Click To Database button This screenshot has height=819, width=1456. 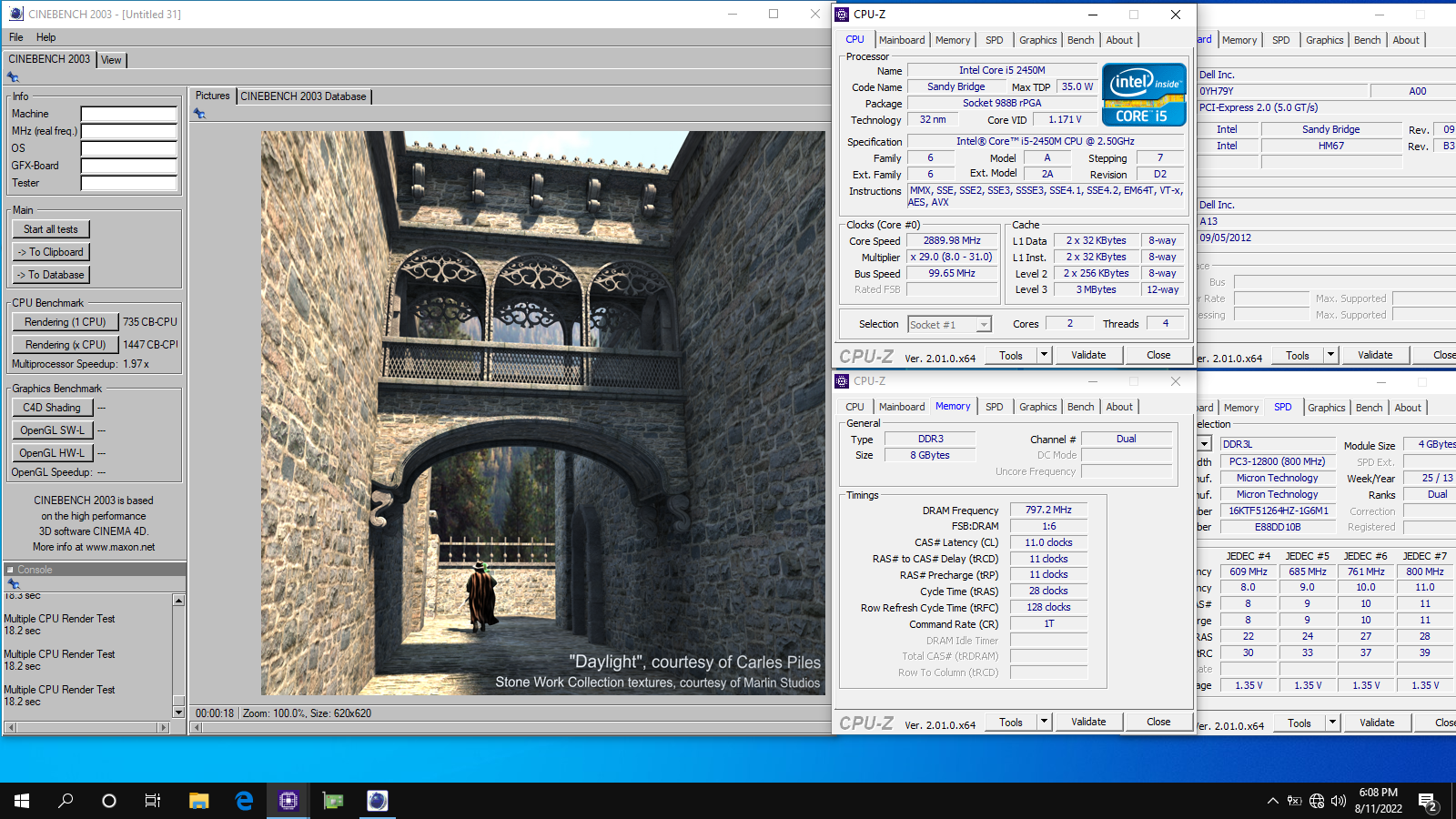(x=51, y=275)
